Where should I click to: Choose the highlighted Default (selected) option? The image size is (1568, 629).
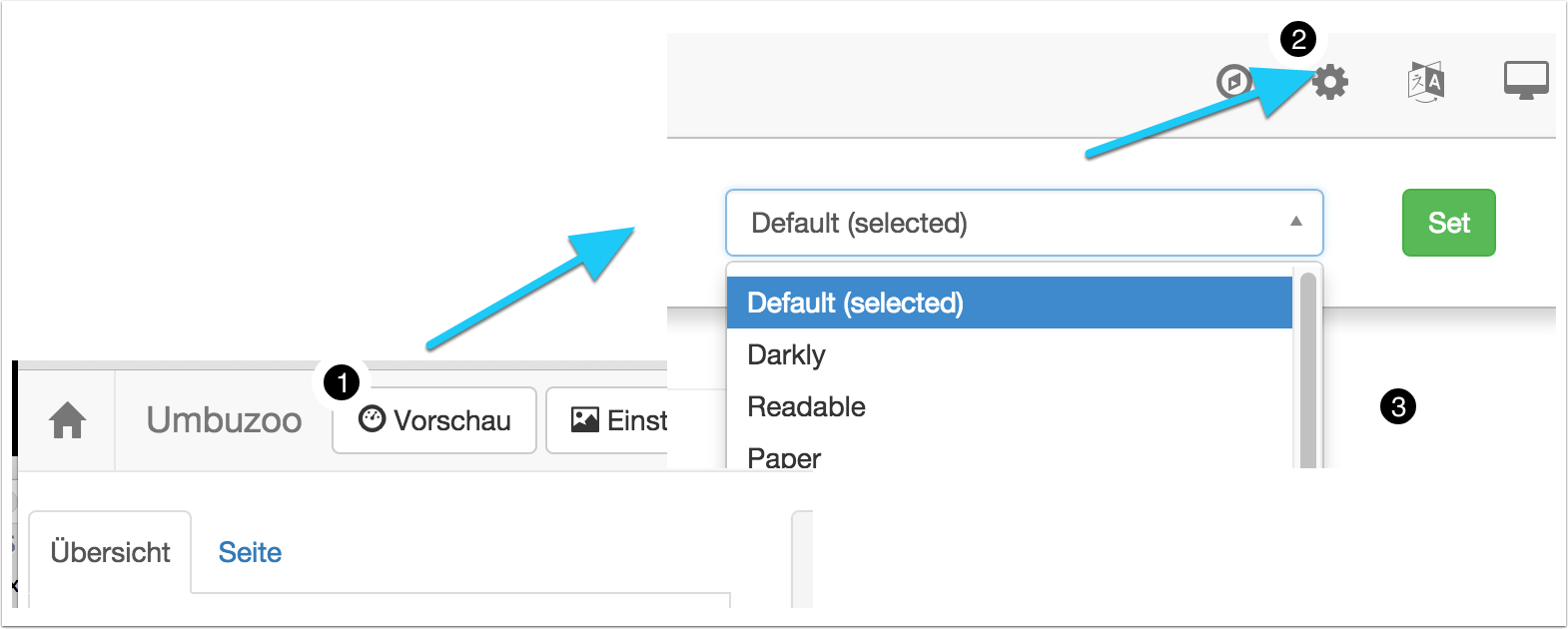click(x=1009, y=303)
